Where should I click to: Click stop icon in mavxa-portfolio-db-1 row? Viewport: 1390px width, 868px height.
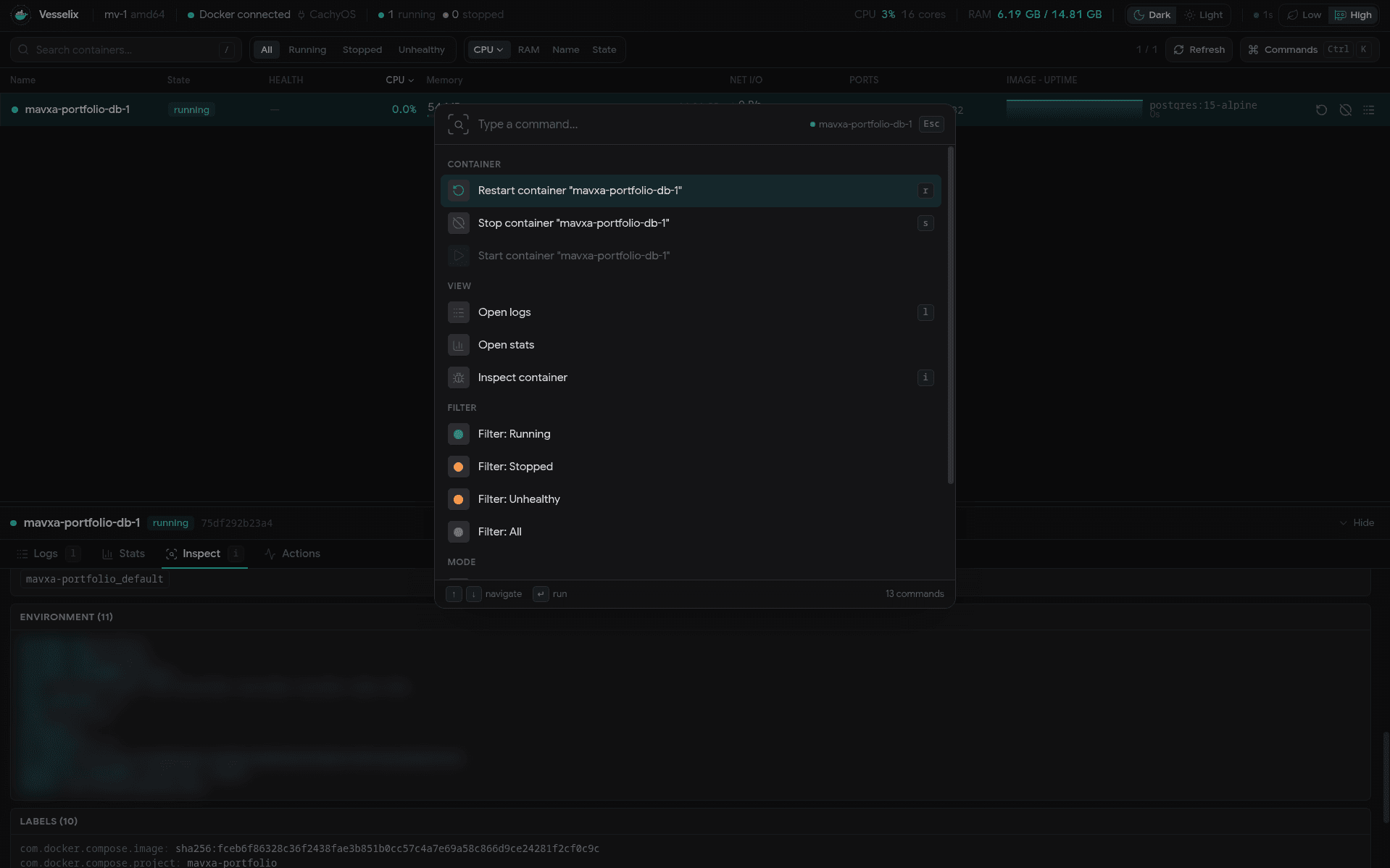pyautogui.click(x=1345, y=110)
